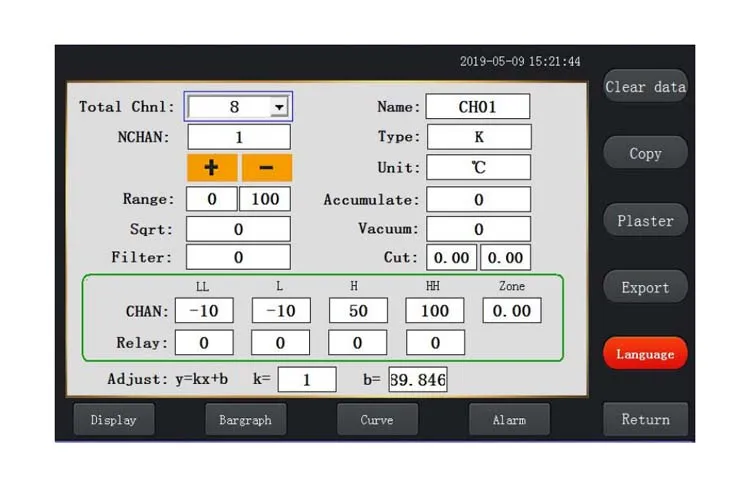The width and height of the screenshot is (750, 500).
Task: Click the Filter value field
Action: pos(238,257)
